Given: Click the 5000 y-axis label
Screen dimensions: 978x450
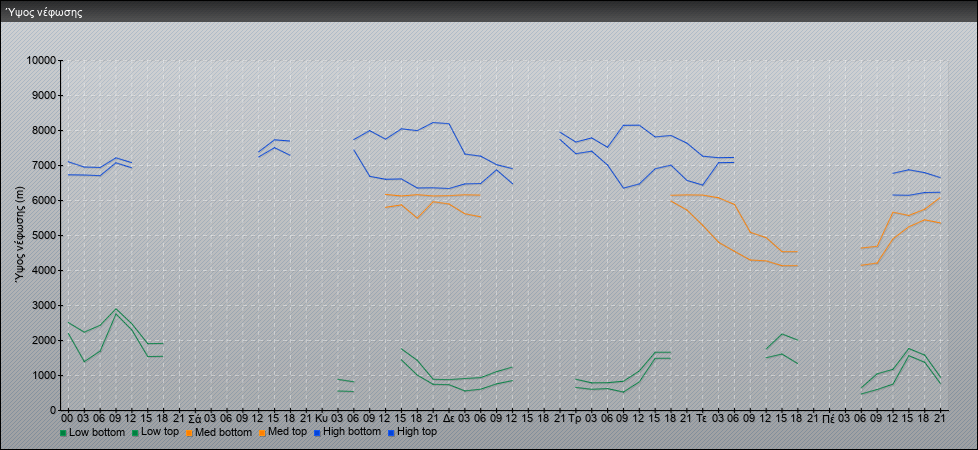Looking at the screenshot, I should [x=44, y=235].
